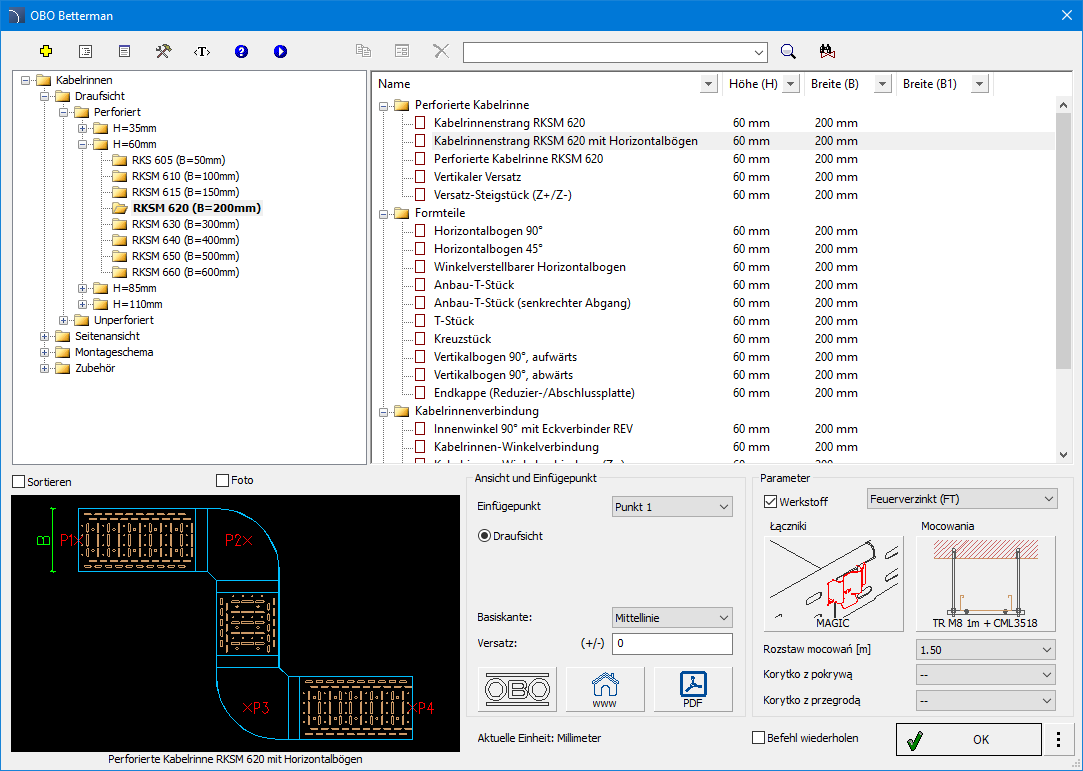
Task: Enable the Sortieren checkbox
Action: pos(19,481)
